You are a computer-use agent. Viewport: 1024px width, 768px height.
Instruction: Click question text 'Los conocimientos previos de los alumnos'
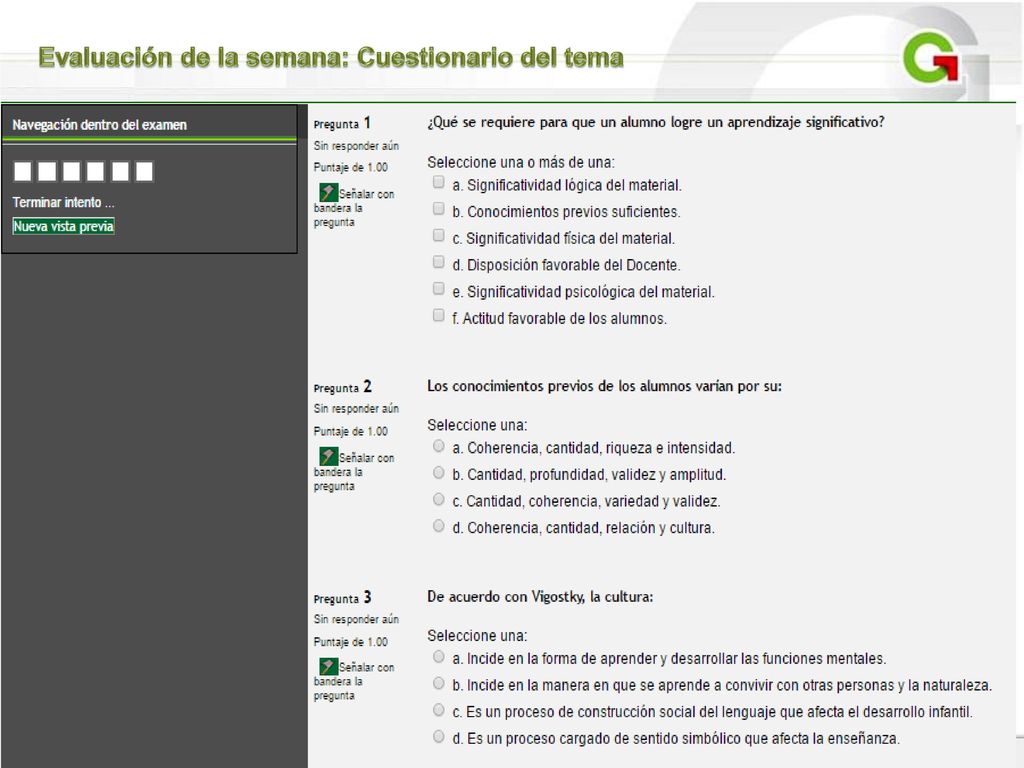pyautogui.click(x=604, y=386)
